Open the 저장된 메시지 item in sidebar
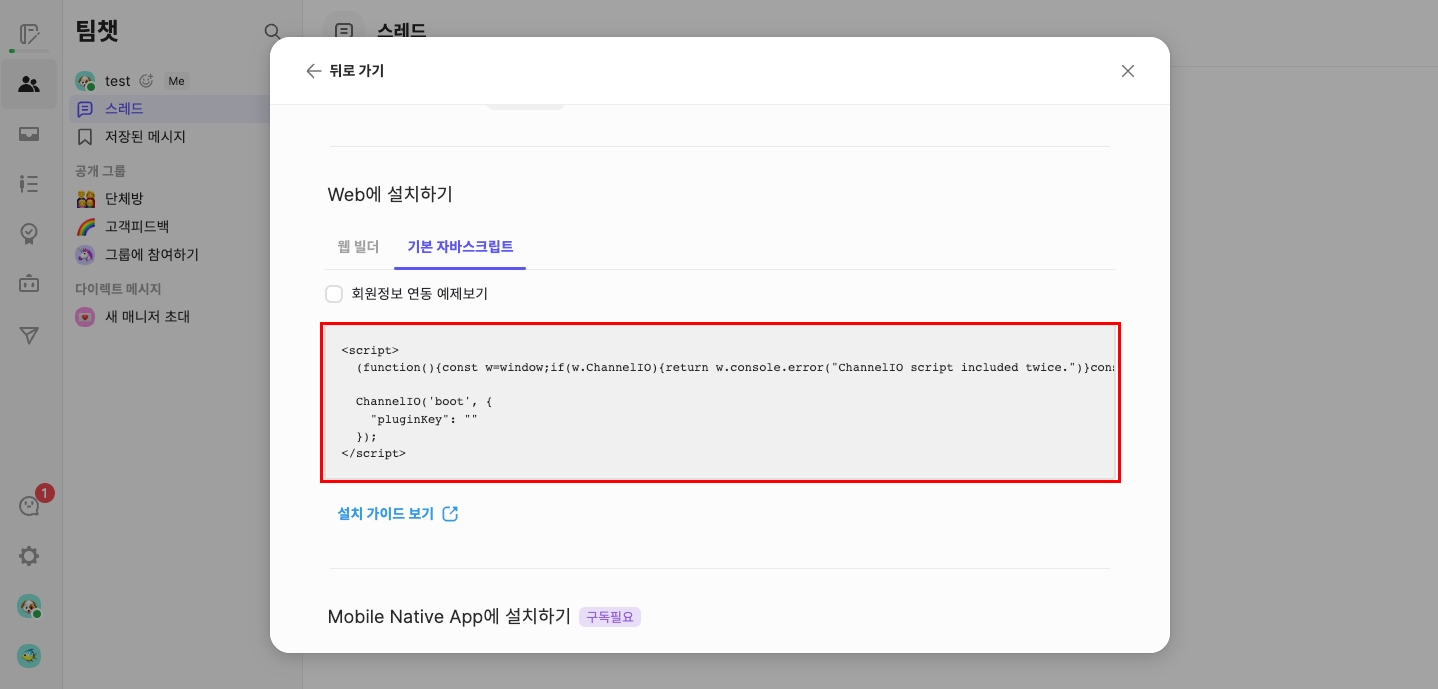The image size is (1438, 689). [x=145, y=137]
